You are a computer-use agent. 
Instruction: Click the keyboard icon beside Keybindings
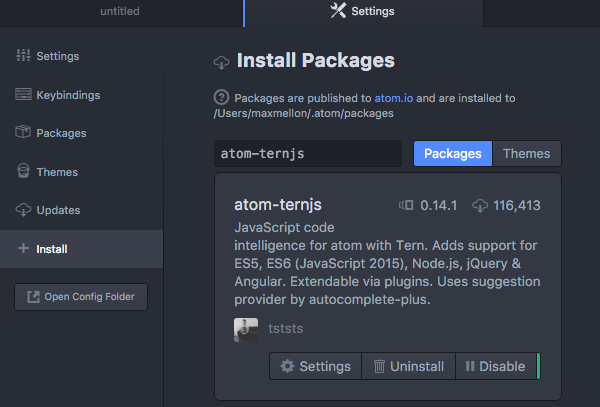23,94
